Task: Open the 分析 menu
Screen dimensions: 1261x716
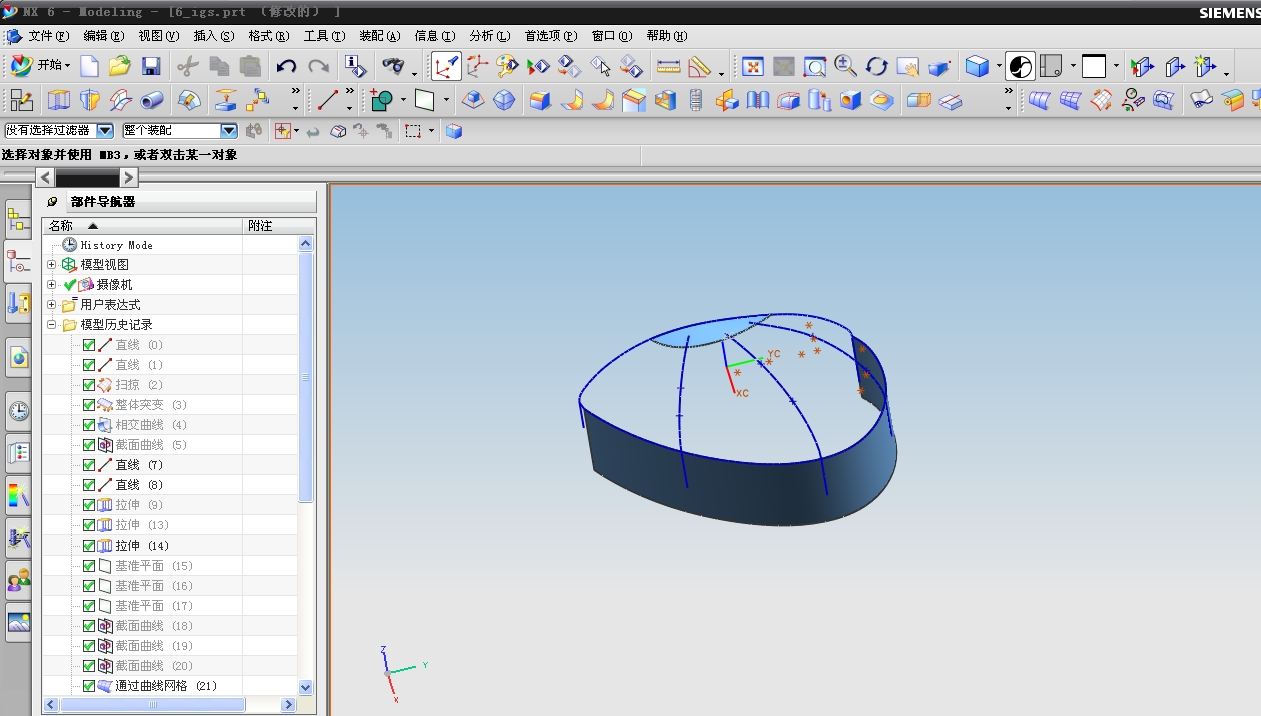Action: click(489, 36)
